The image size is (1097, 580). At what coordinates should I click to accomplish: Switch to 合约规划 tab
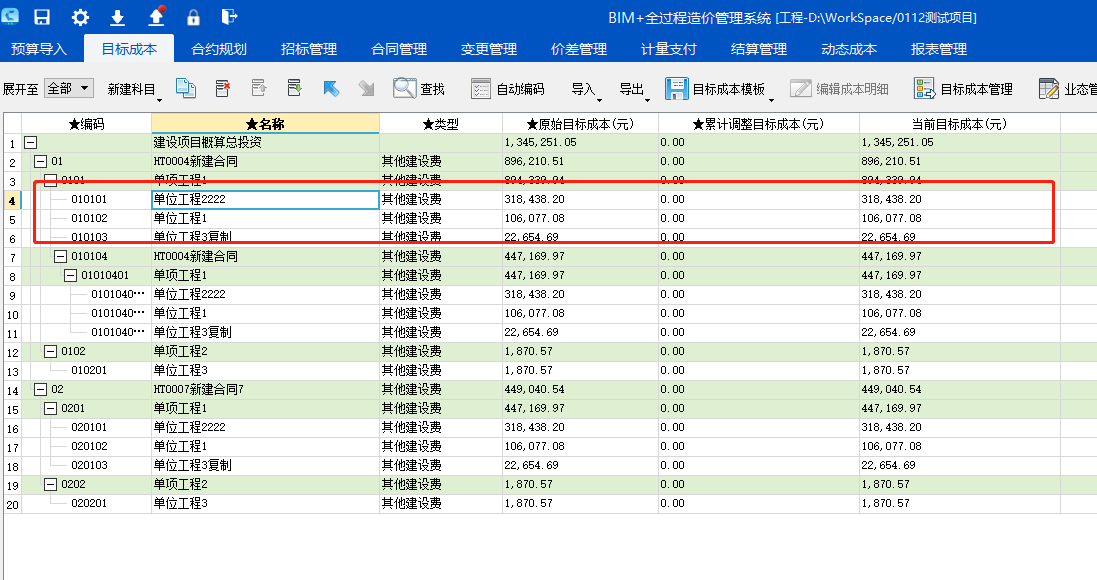click(219, 49)
